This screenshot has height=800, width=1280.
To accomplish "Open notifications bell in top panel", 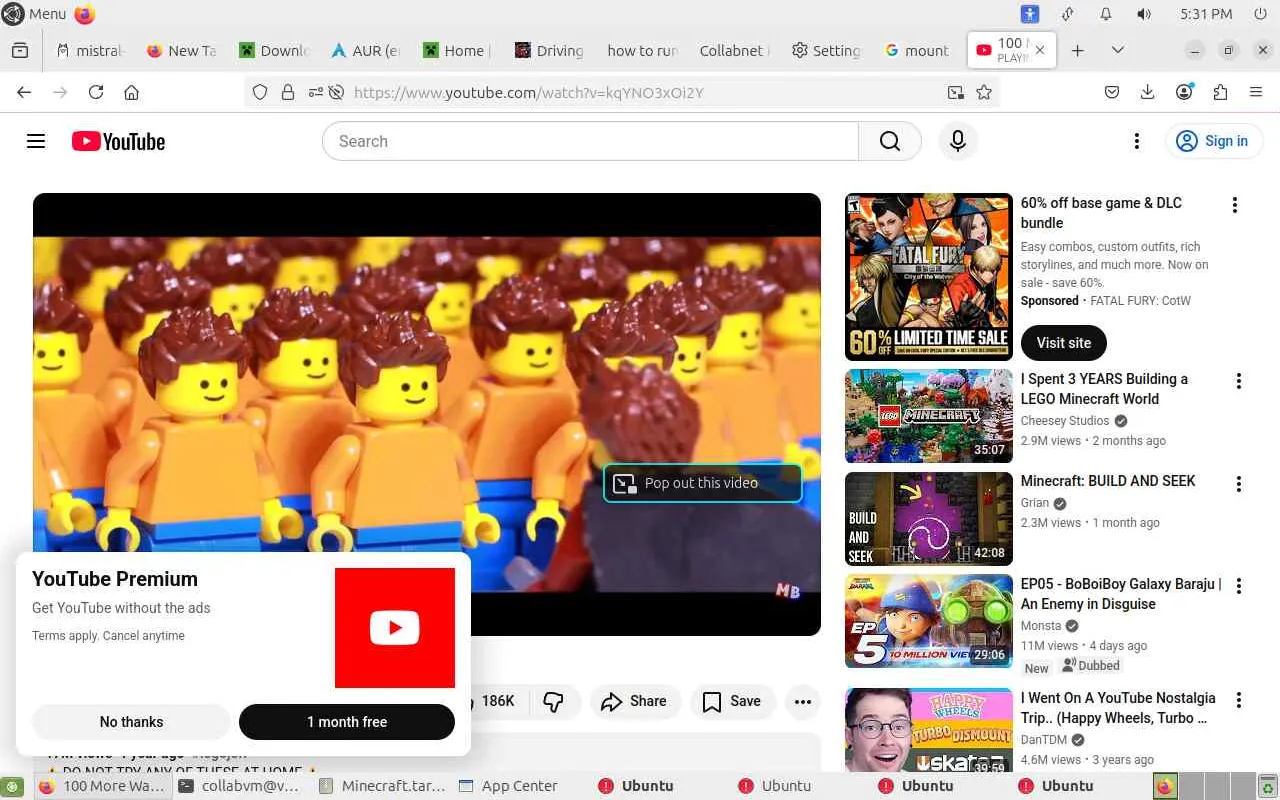I will [x=1106, y=14].
